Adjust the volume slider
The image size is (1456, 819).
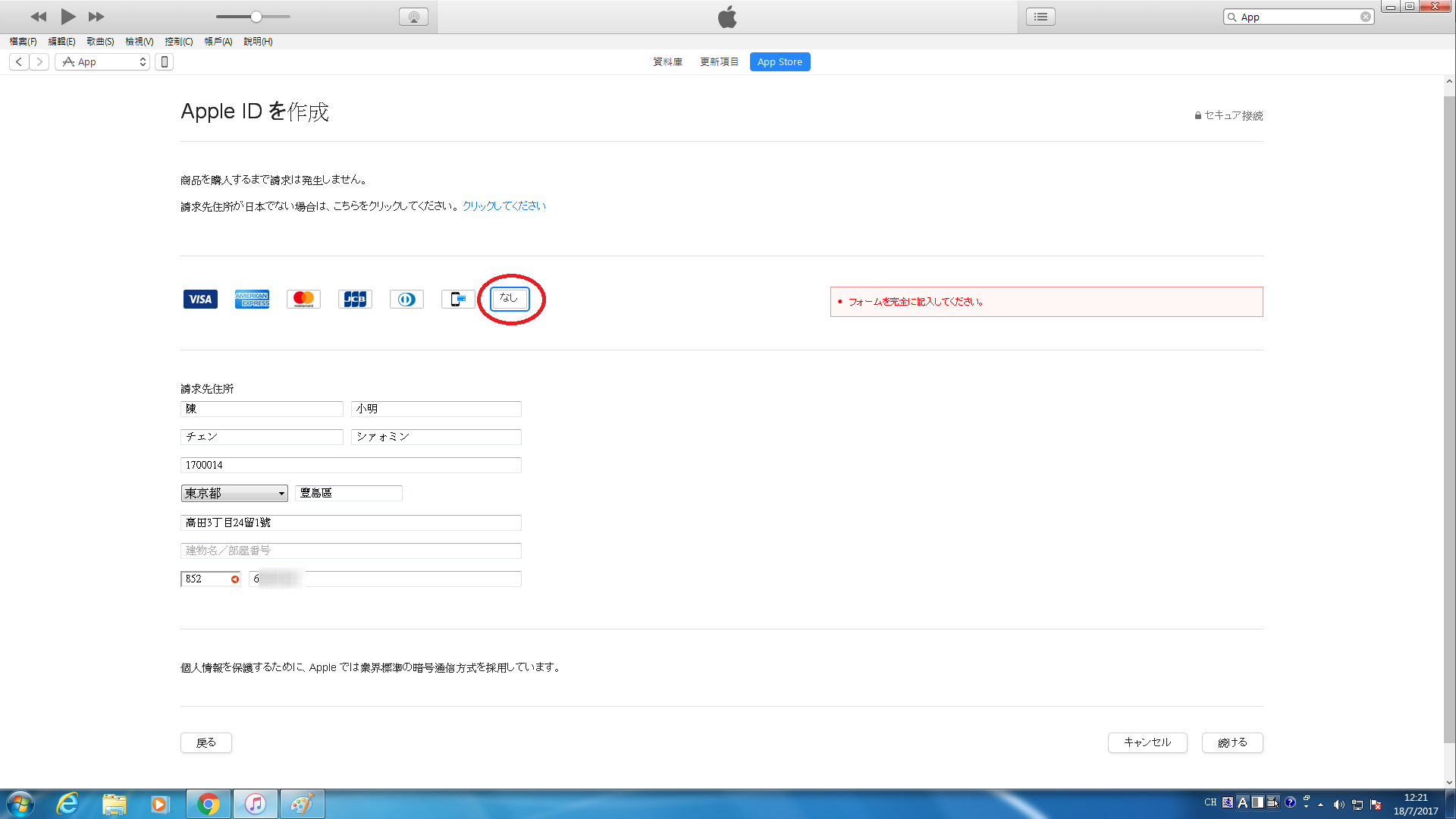256,17
